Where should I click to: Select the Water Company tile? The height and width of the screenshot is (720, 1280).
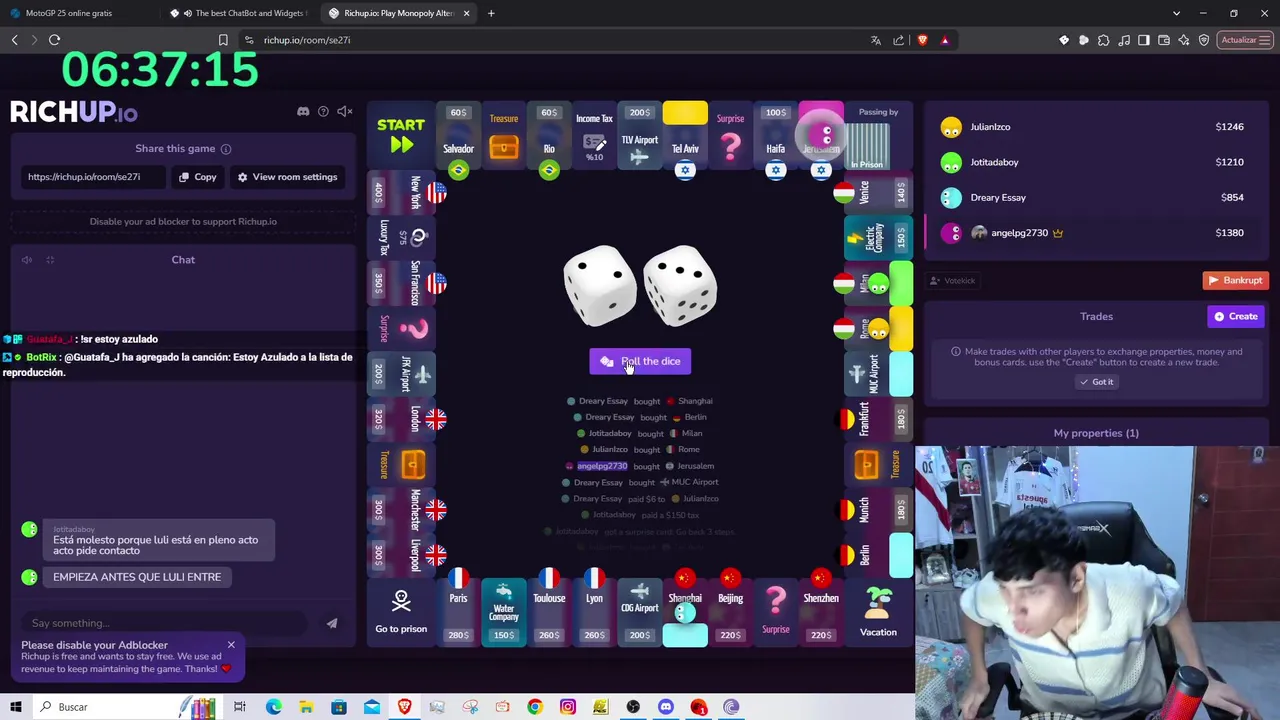504,612
